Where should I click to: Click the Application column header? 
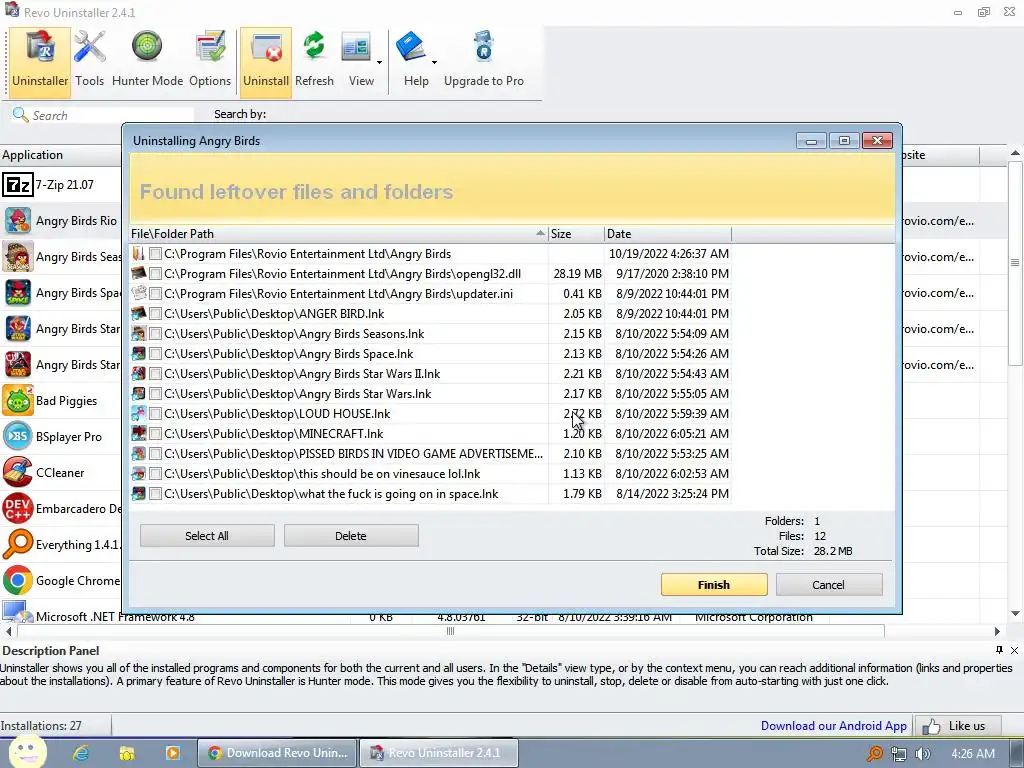pos(61,155)
